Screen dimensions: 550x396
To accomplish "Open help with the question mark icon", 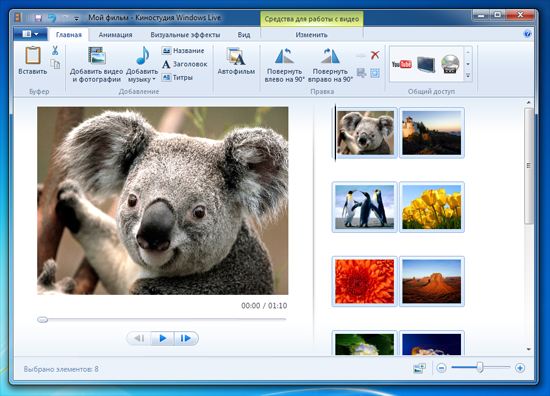I will 527,34.
